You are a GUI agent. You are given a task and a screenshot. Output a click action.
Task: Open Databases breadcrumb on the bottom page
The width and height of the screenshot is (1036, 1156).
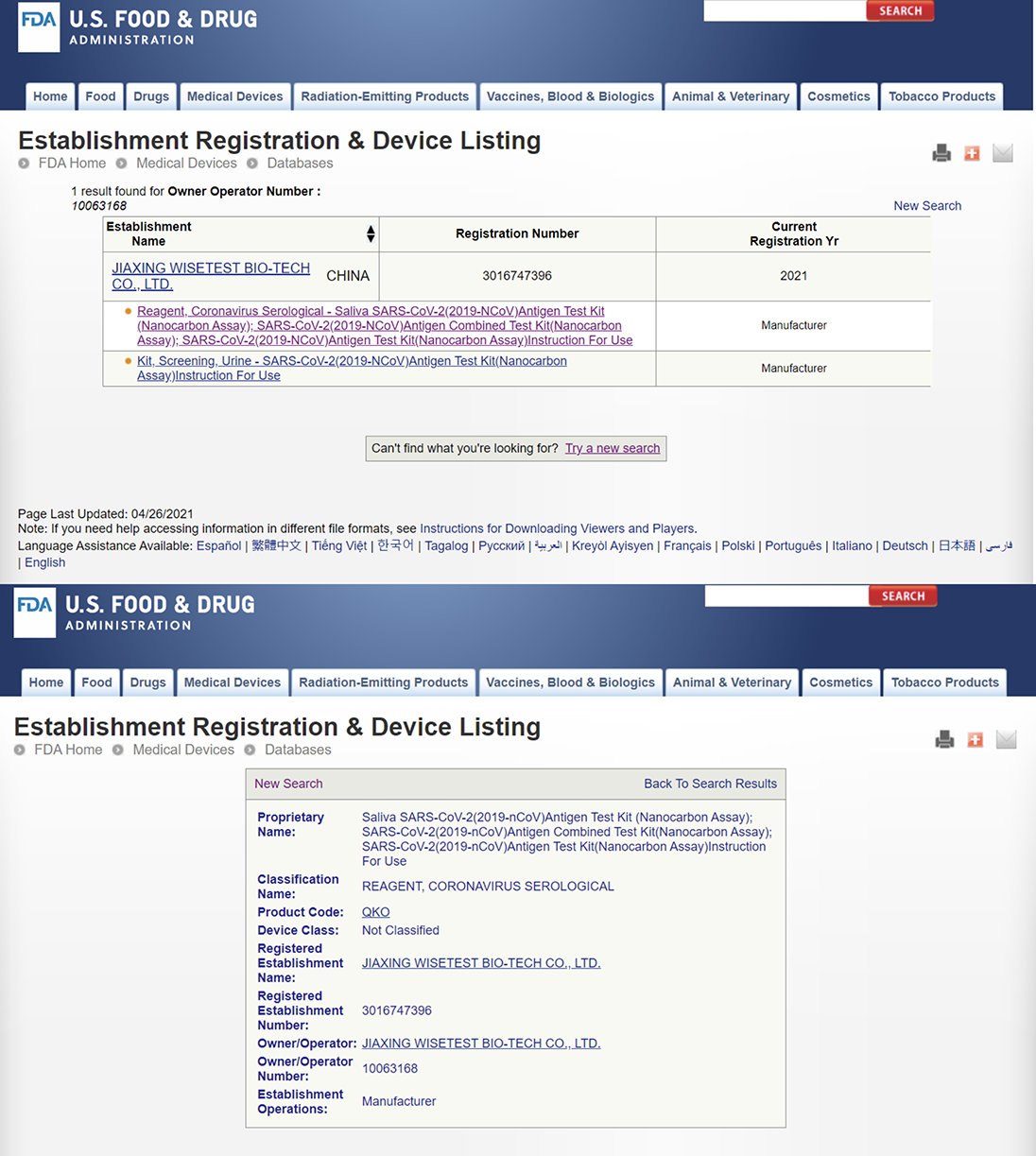coord(298,750)
